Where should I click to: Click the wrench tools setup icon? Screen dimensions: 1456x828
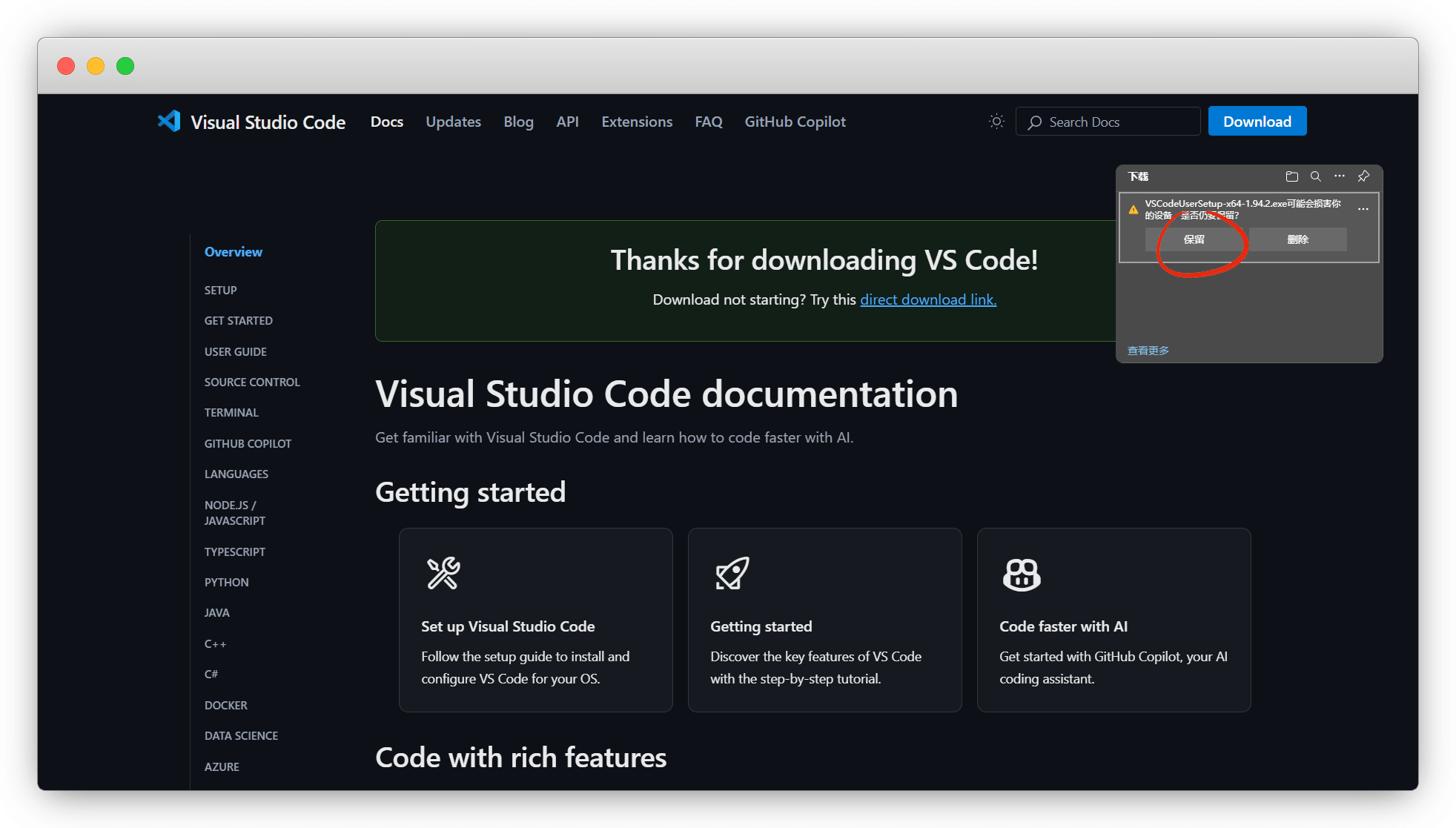[x=443, y=573]
